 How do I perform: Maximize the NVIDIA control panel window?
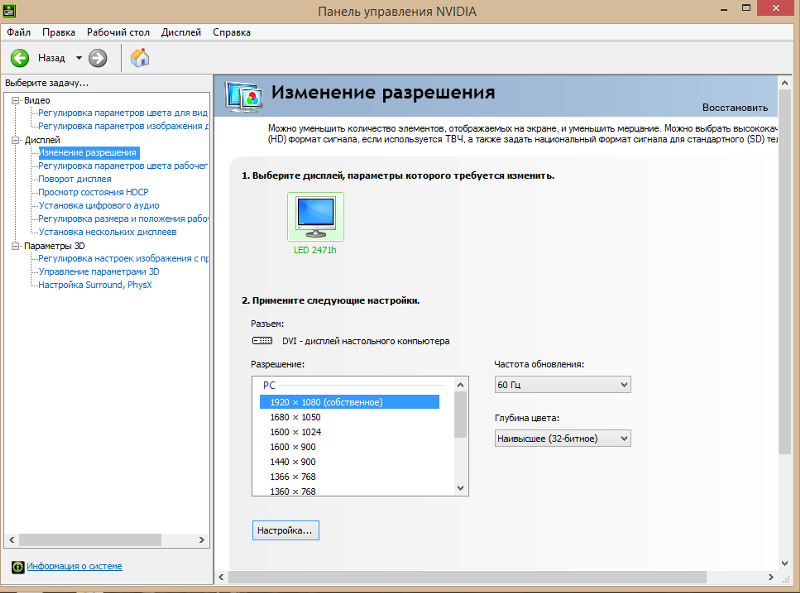pos(746,9)
